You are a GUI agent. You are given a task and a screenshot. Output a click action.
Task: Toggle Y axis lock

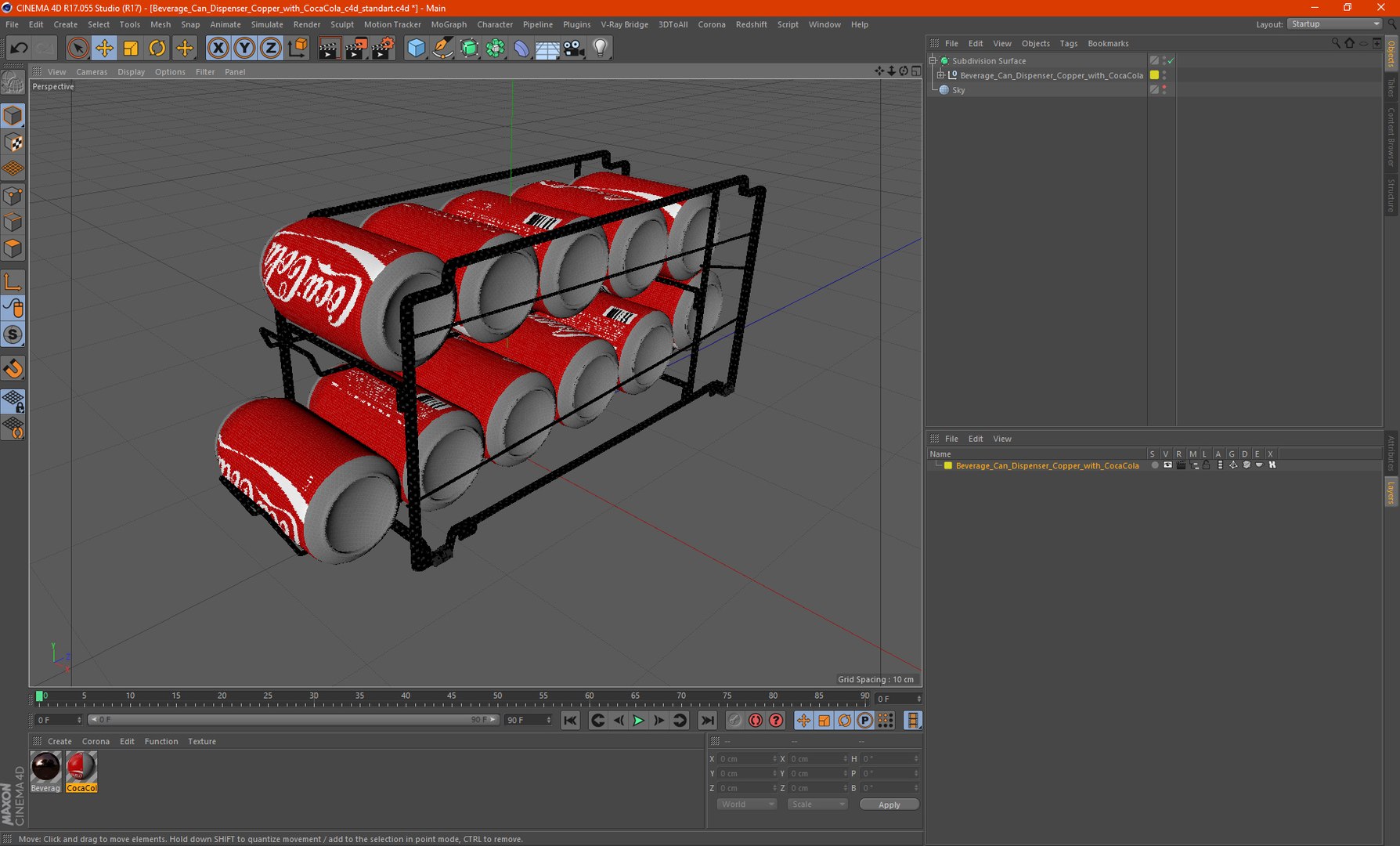coord(244,49)
